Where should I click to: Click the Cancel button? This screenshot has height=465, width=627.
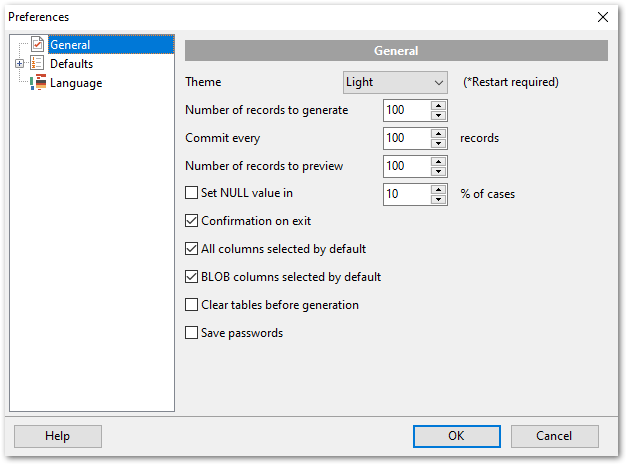tap(555, 436)
